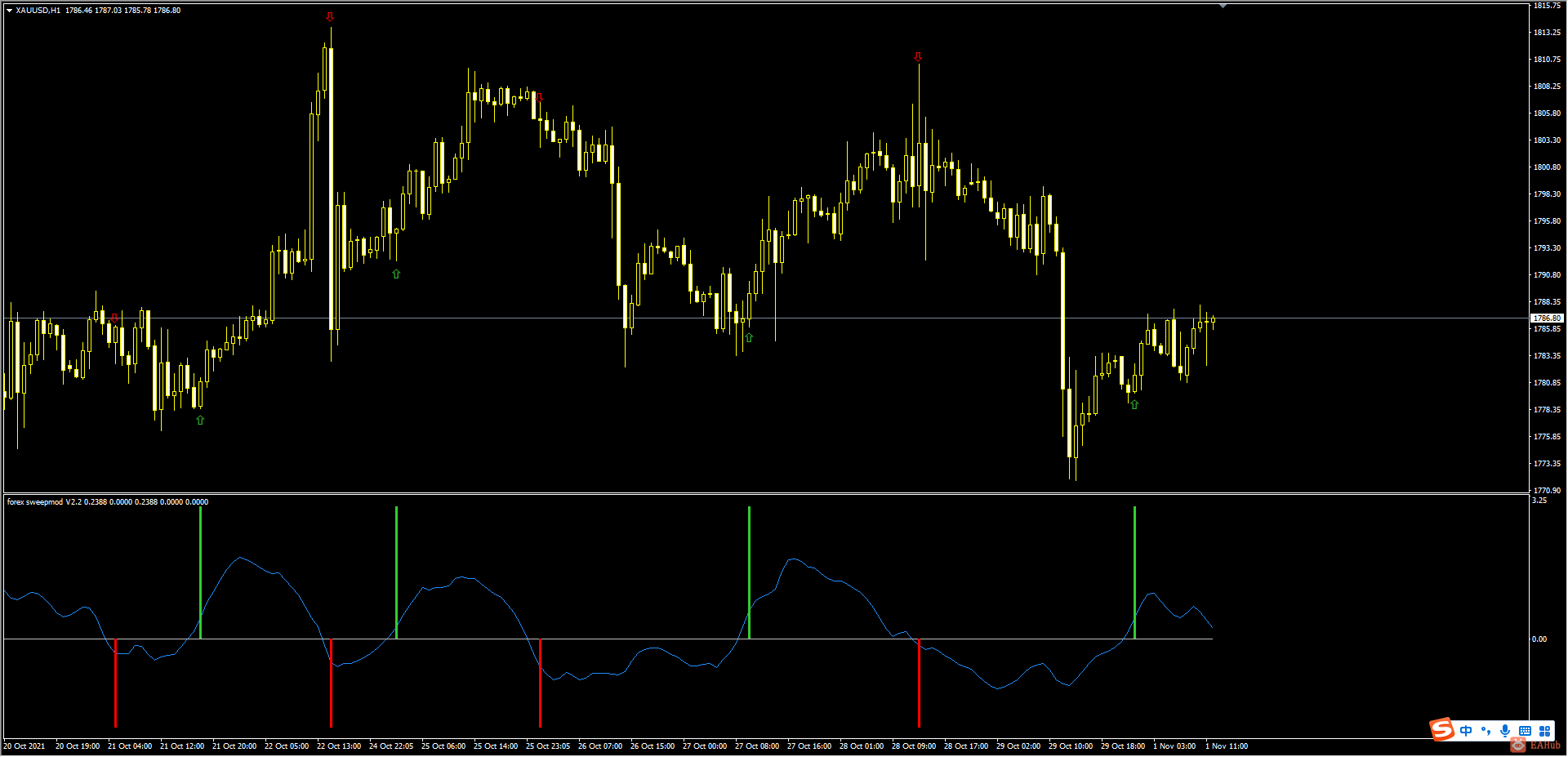The height and width of the screenshot is (757, 1568).
Task: Select the red sell arrow near 21 Oct 04:00
Action: [x=114, y=317]
